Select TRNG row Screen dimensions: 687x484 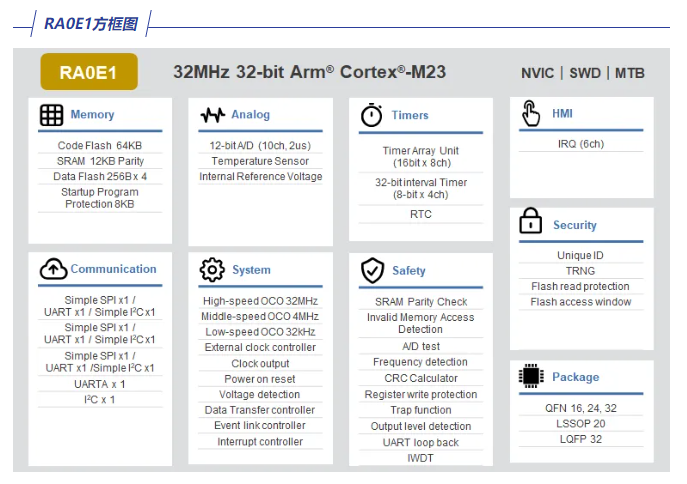581,271
